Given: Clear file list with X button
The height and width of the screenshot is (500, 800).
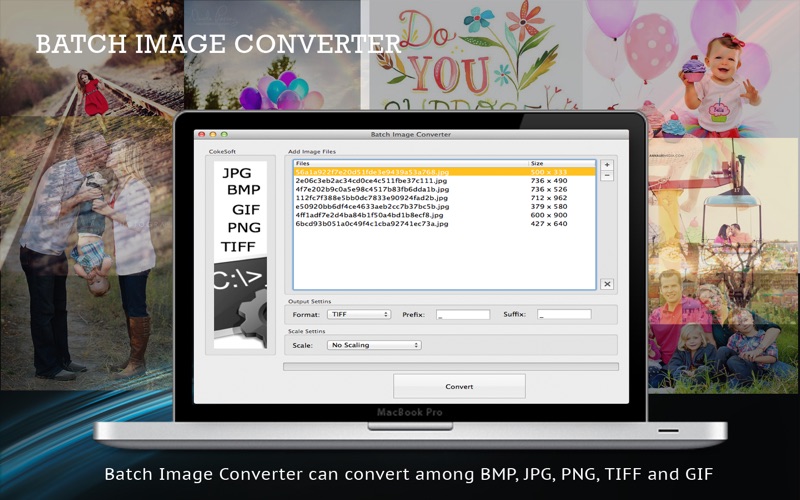Looking at the screenshot, I should pyautogui.click(x=606, y=284).
